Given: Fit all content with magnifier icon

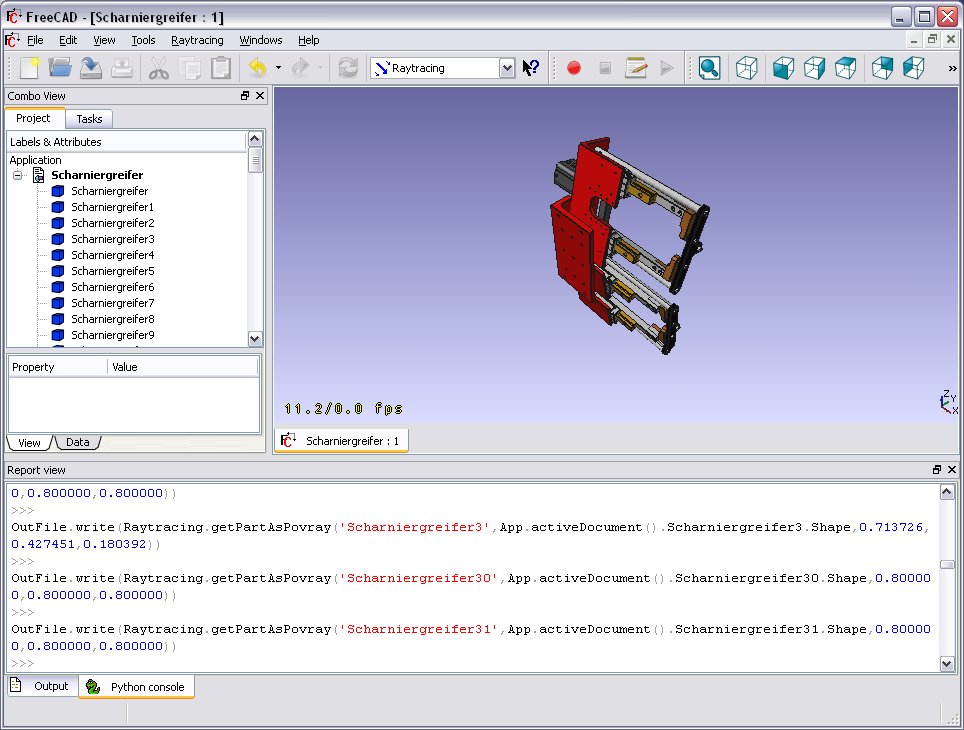Looking at the screenshot, I should coord(709,68).
